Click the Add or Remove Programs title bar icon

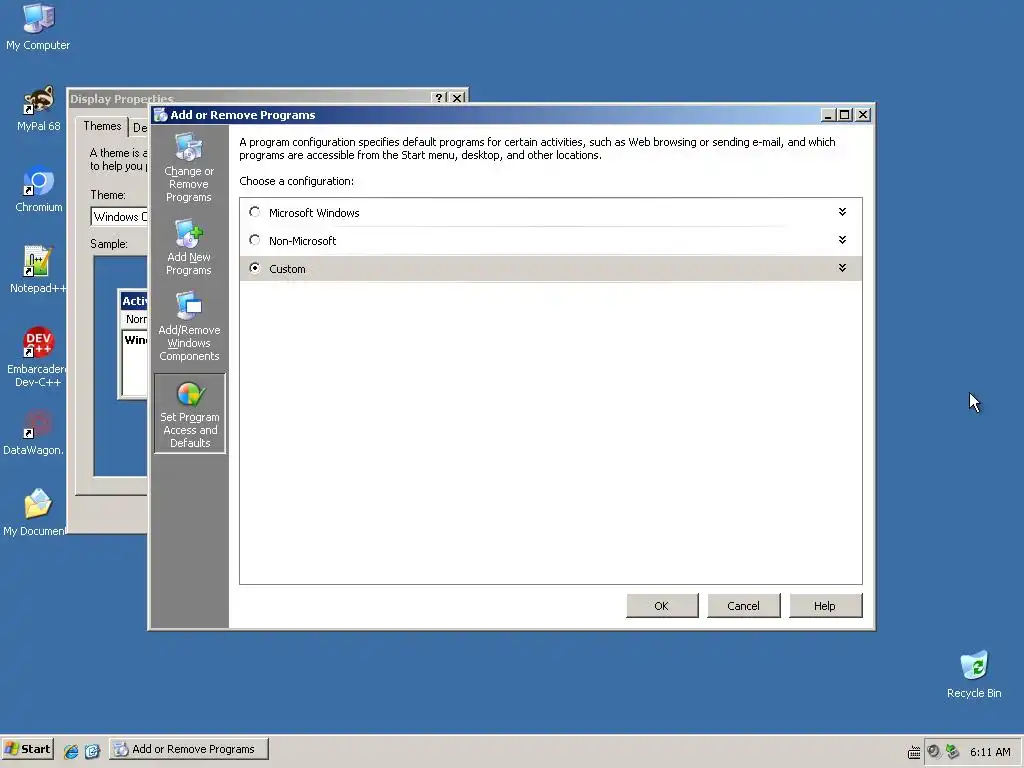(x=161, y=115)
